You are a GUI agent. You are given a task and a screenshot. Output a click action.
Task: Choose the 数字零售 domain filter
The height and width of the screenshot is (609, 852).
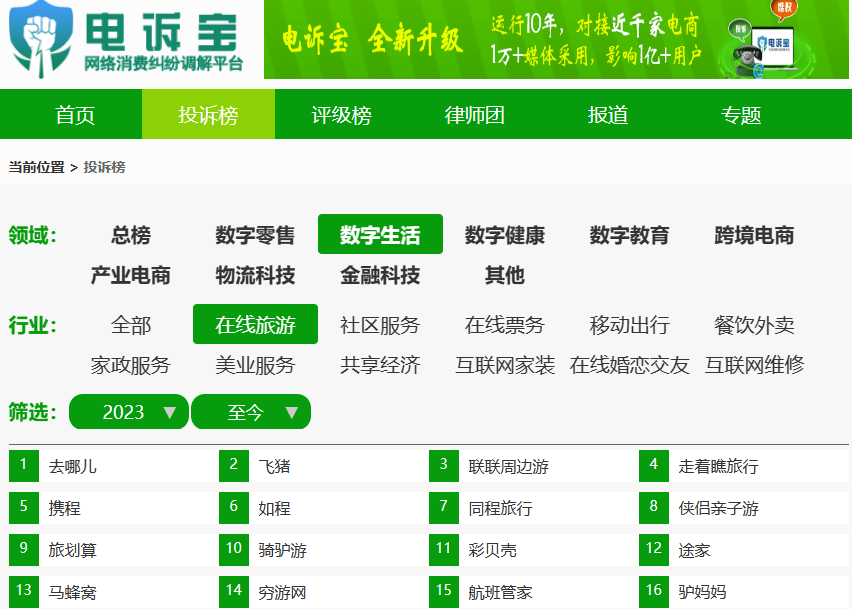255,236
